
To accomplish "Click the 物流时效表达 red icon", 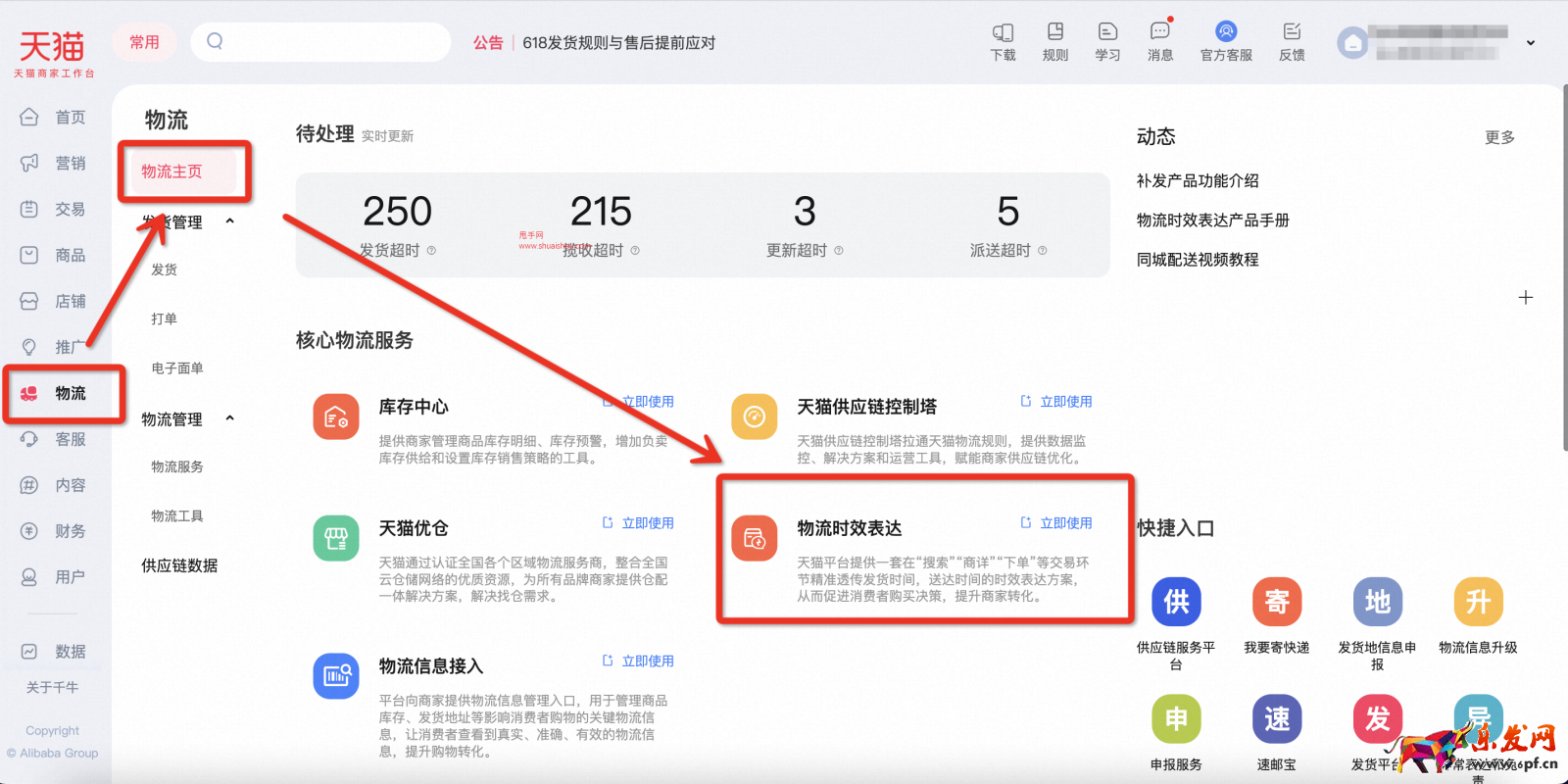I will tap(754, 538).
